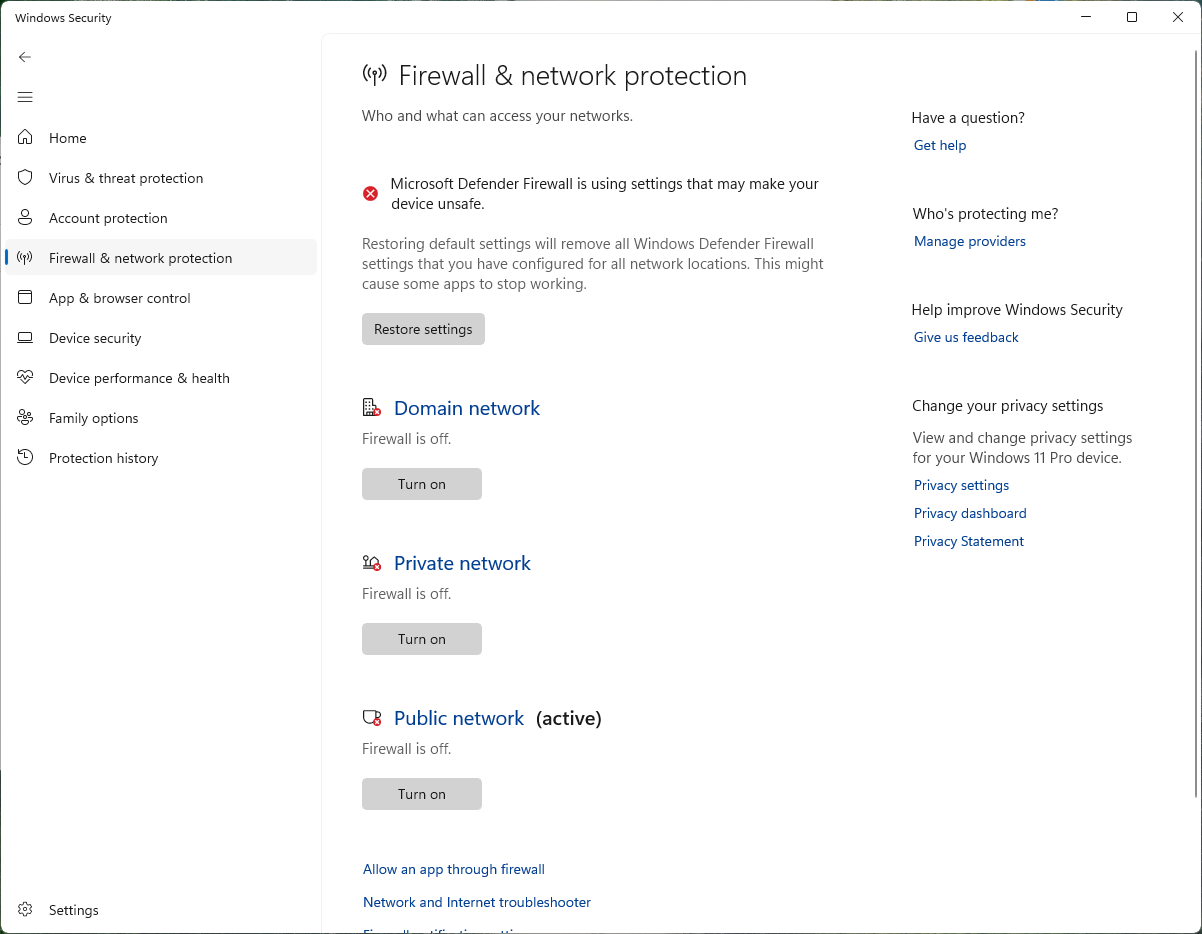
Task: Open the Domain network heading link
Action: coord(466,408)
